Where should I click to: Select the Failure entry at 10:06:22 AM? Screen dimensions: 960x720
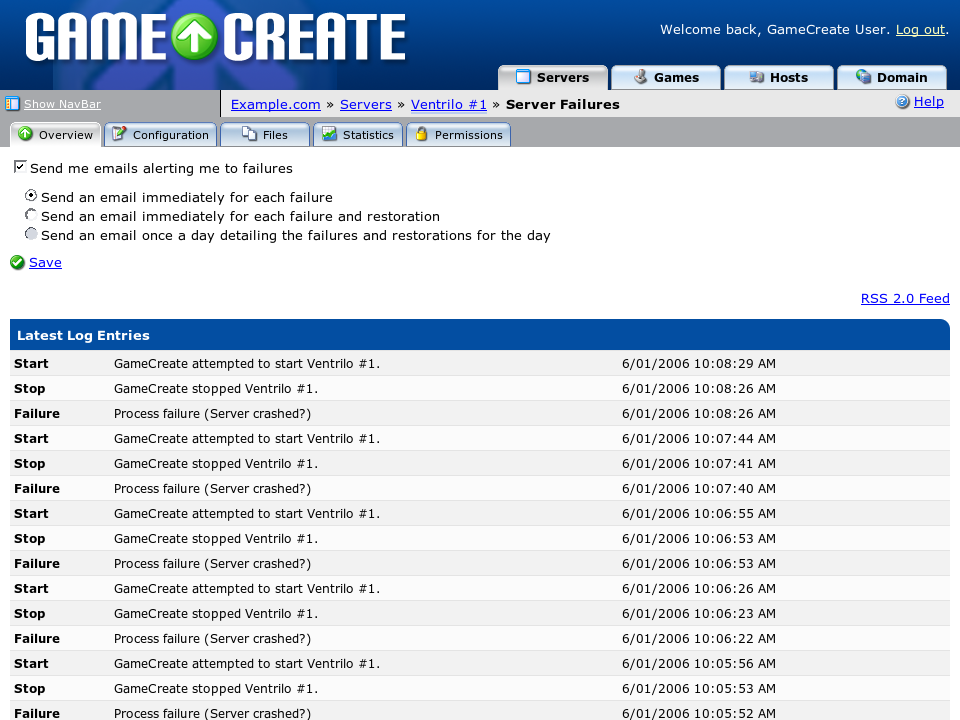click(x=479, y=639)
